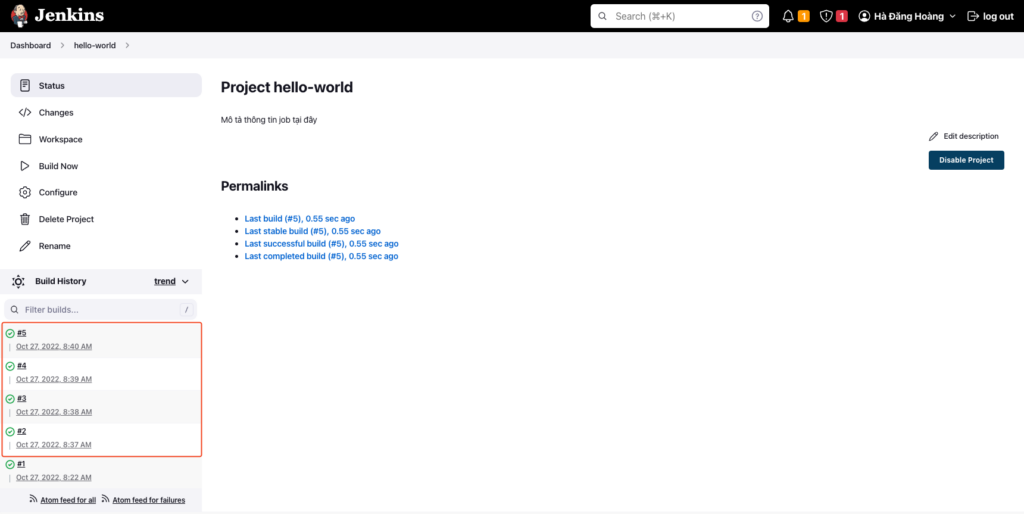Open the Jenkins home title link

click(69, 16)
